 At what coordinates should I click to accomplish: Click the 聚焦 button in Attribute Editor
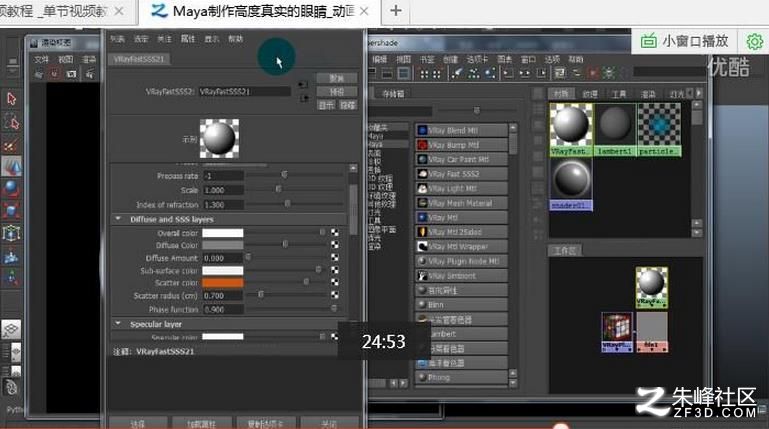(336, 78)
